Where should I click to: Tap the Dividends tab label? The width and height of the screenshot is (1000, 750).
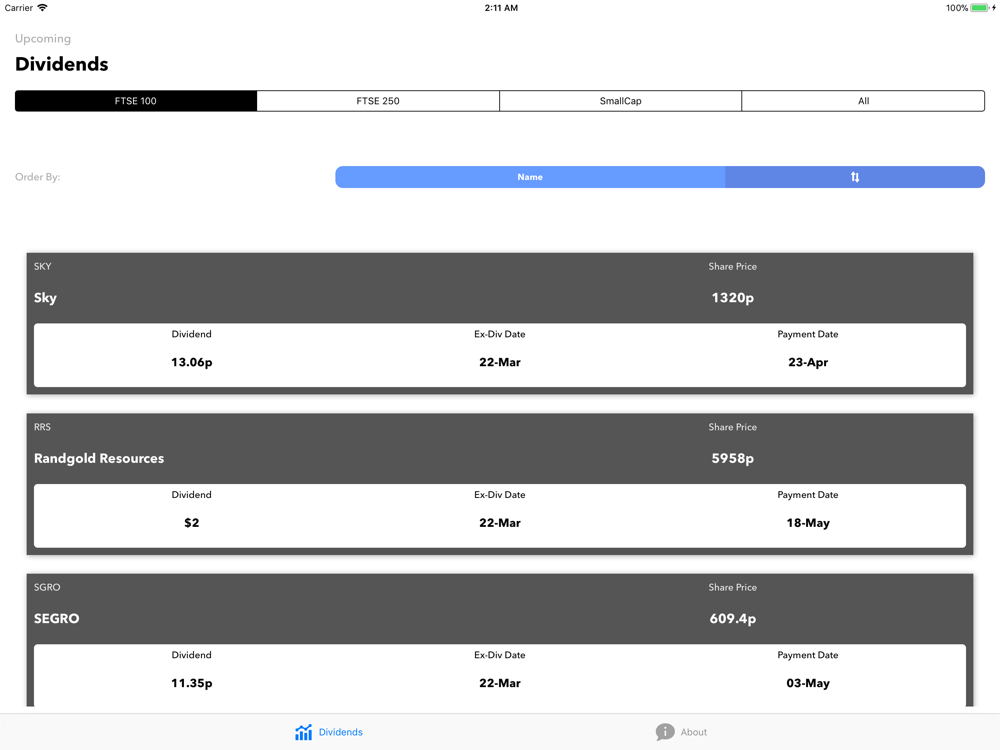pyautogui.click(x=341, y=732)
